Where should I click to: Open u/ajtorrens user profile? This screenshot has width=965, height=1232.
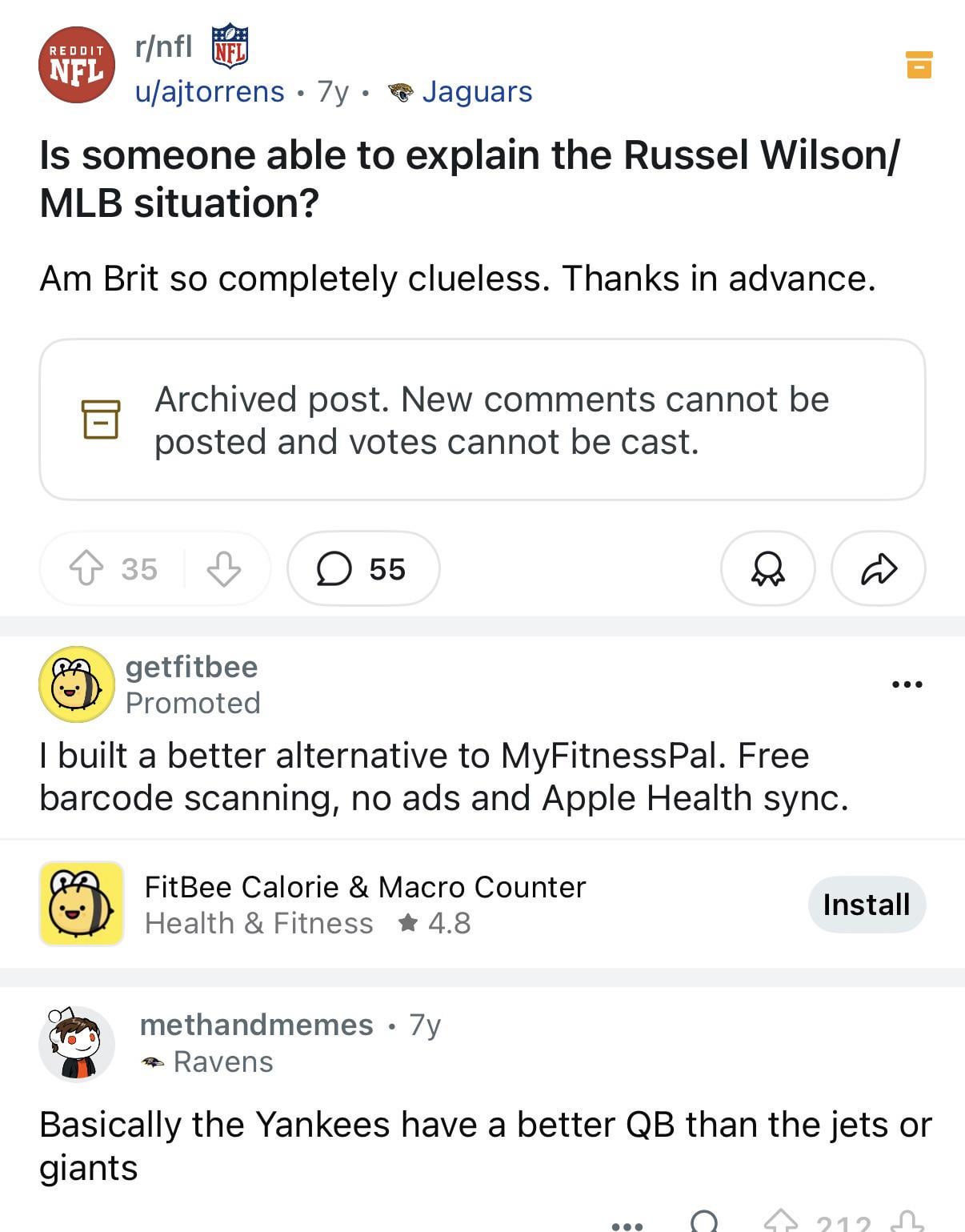(210, 92)
